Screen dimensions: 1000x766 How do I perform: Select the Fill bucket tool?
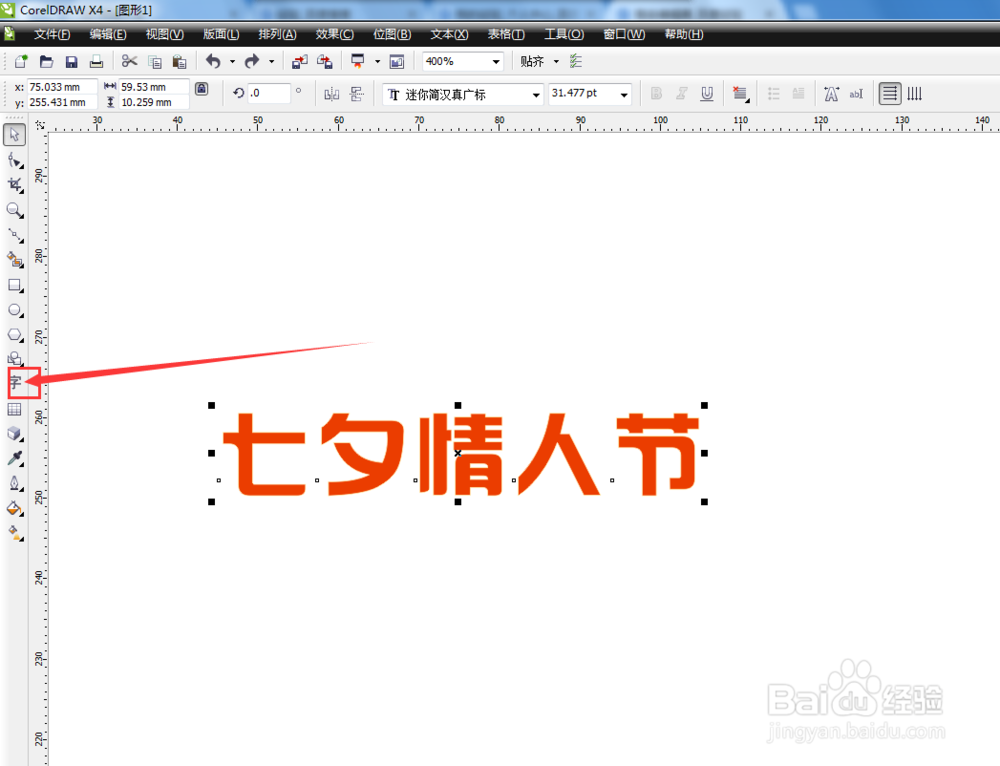pyautogui.click(x=15, y=508)
